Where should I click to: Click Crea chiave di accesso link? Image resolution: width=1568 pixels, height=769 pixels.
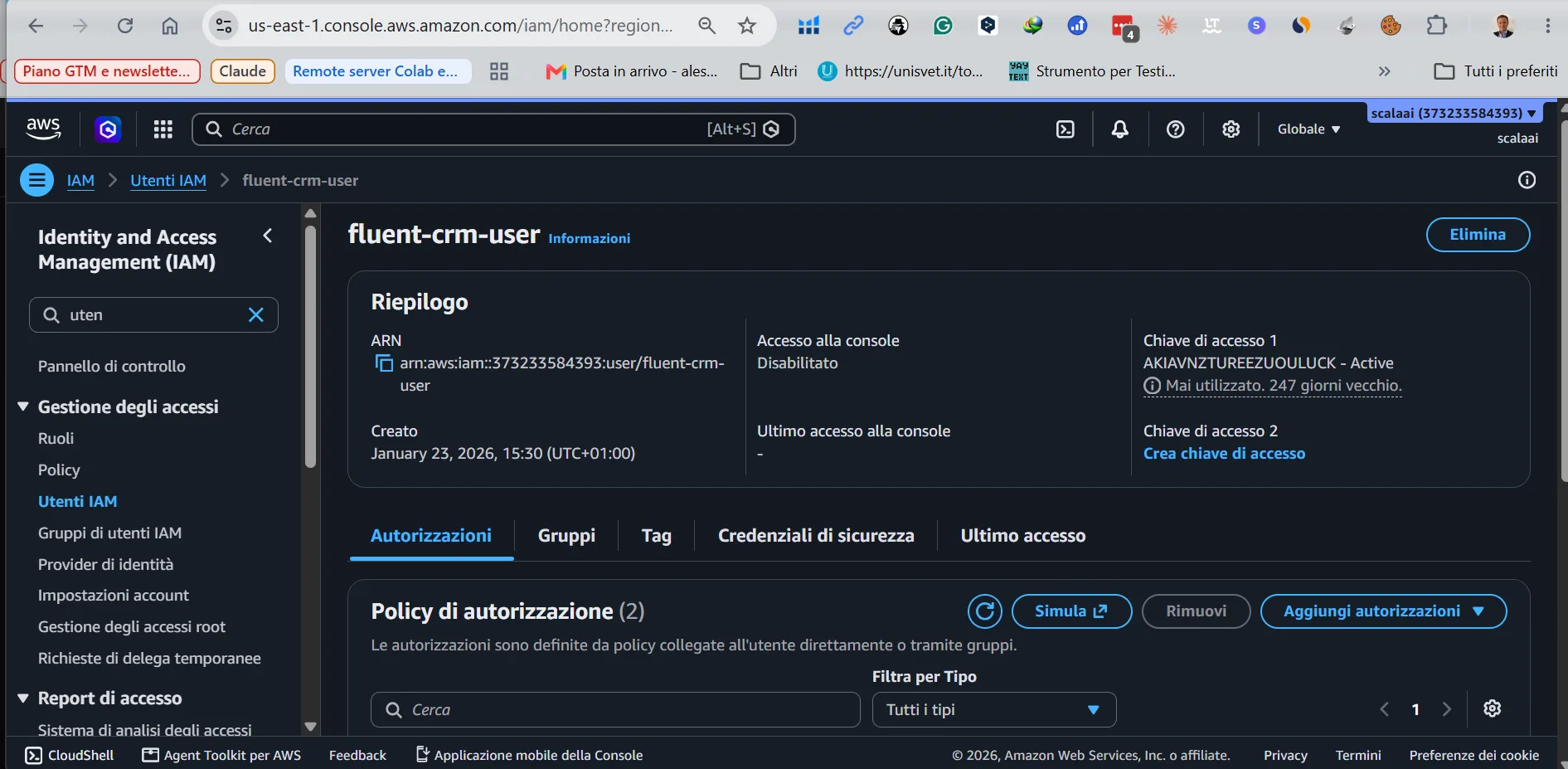(x=1224, y=454)
